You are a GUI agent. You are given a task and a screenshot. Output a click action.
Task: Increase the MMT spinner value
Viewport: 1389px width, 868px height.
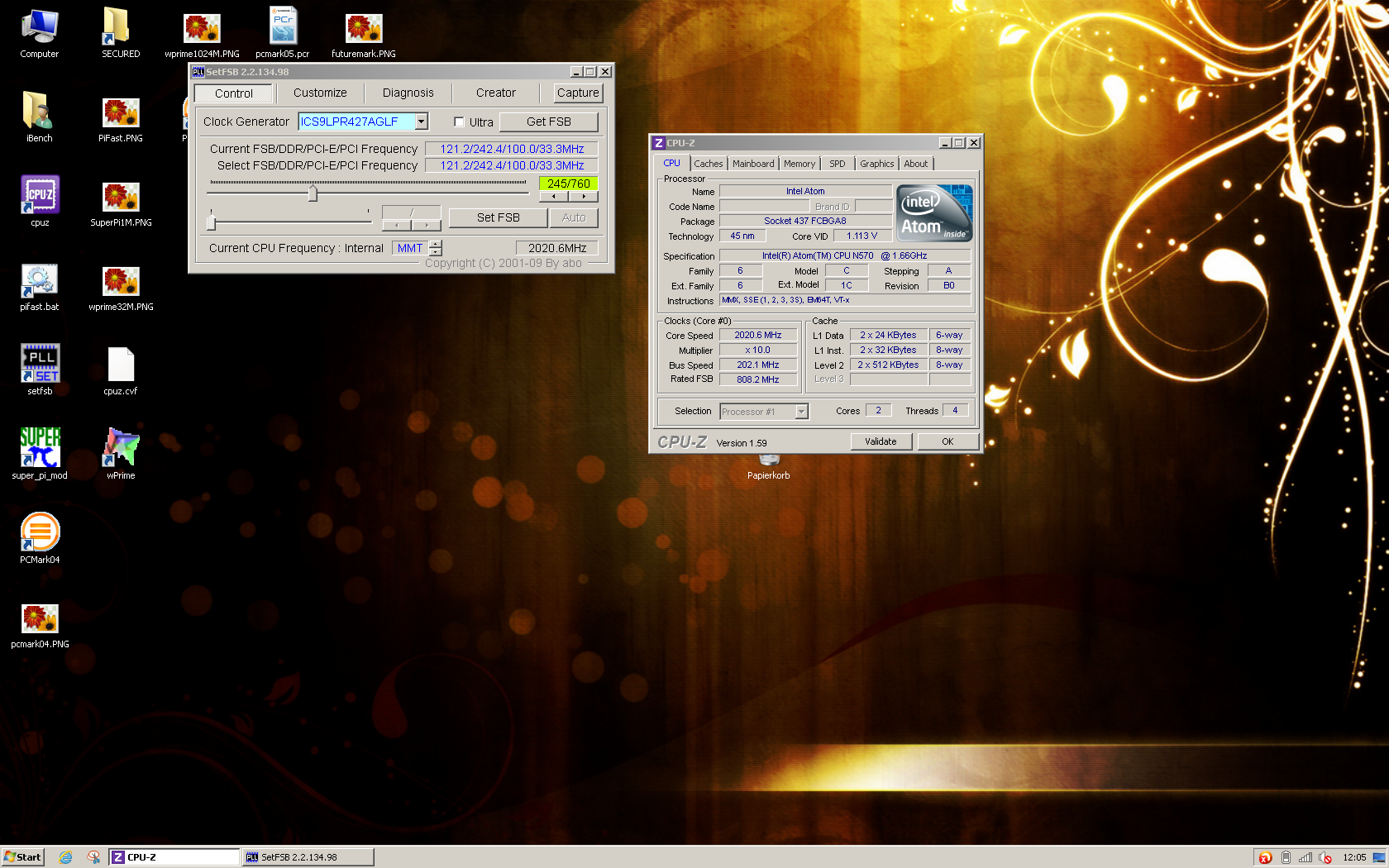(x=436, y=244)
